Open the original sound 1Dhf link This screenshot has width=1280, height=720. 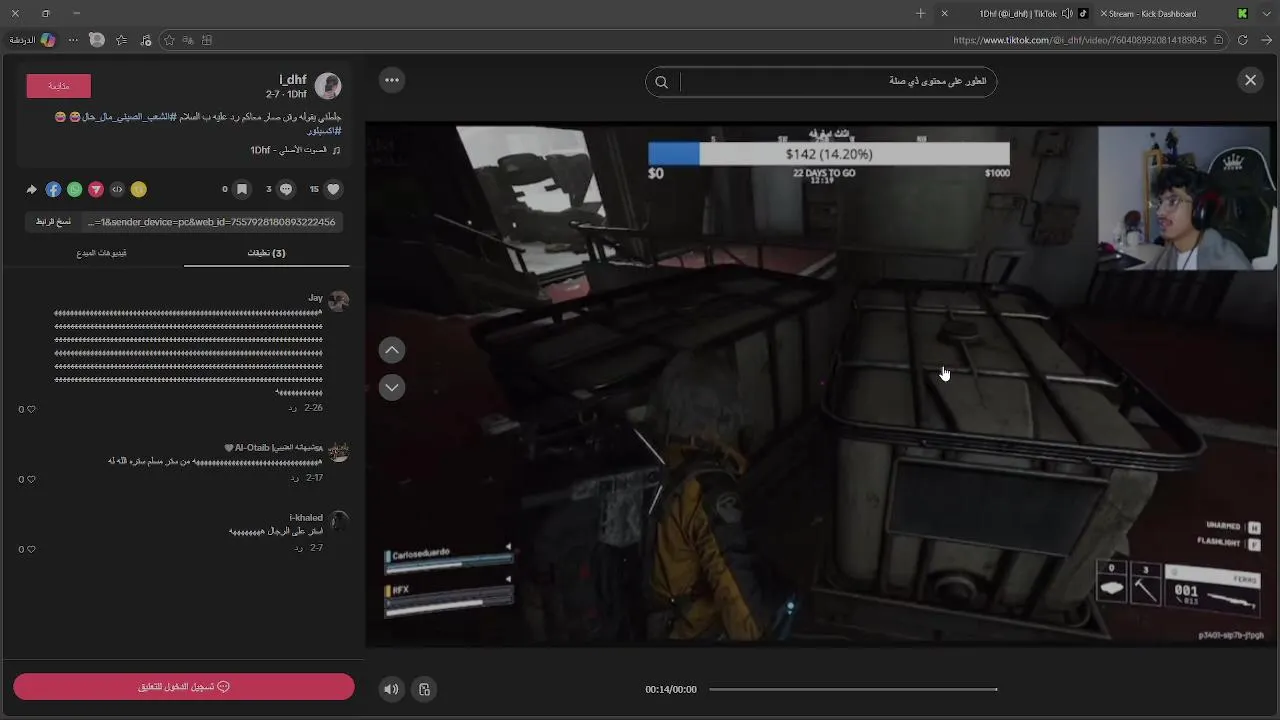(295, 150)
